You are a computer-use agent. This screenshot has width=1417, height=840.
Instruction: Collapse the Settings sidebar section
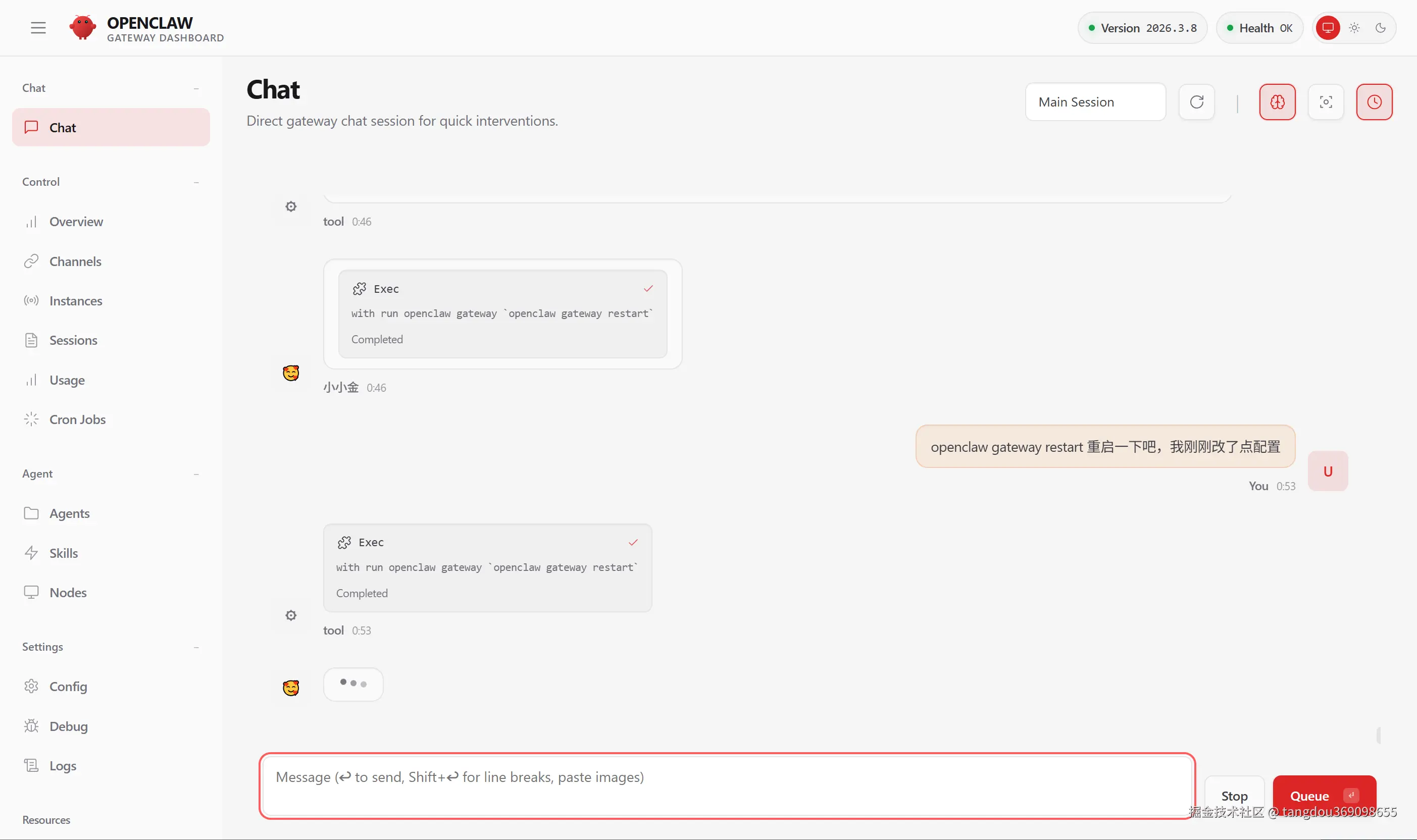pyautogui.click(x=196, y=647)
